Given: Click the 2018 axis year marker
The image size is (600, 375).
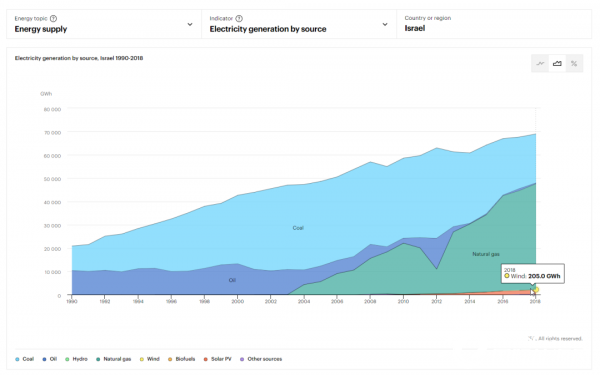Looking at the screenshot, I should coord(535,302).
